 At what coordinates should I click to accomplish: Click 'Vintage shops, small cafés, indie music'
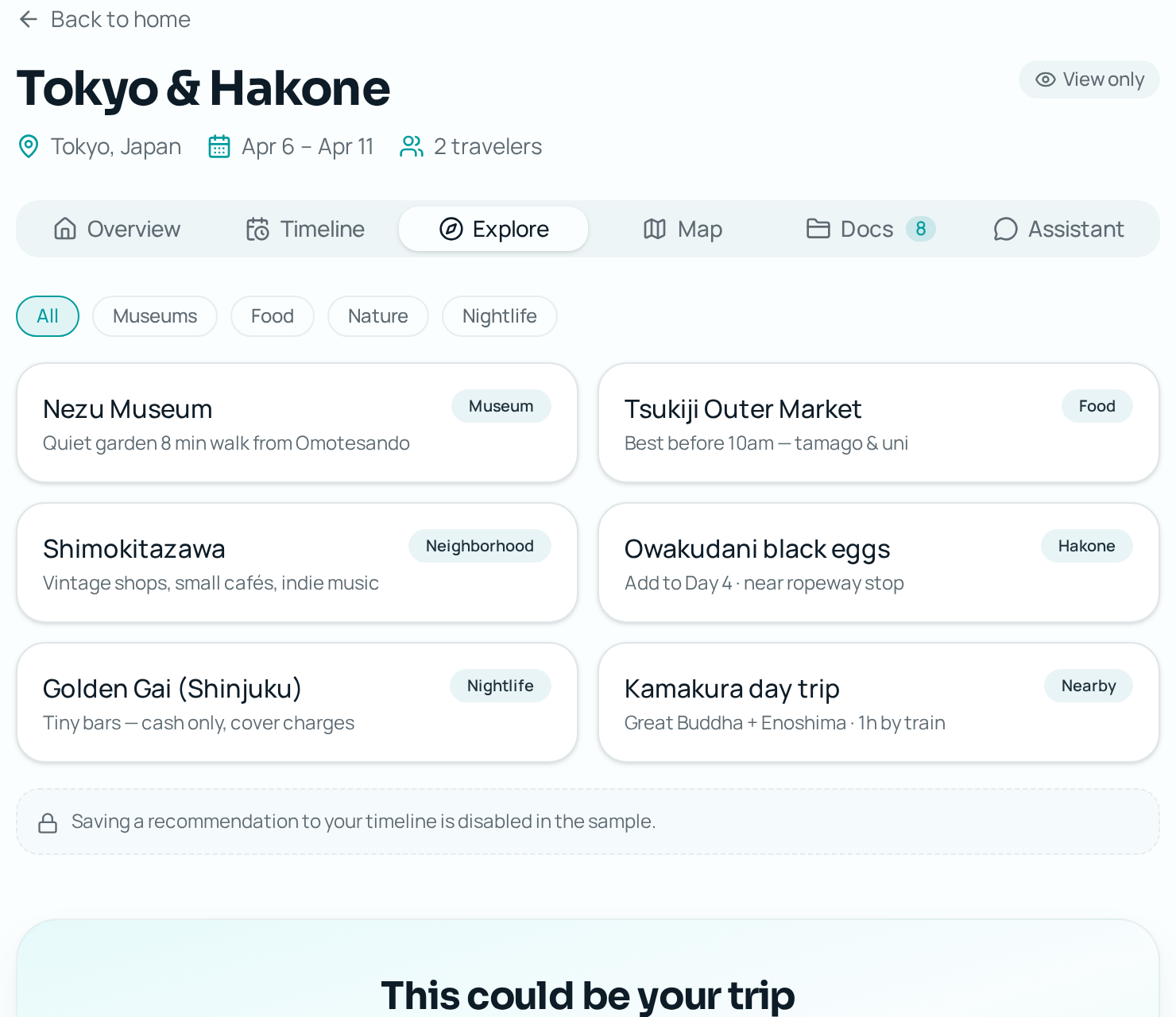click(x=211, y=583)
